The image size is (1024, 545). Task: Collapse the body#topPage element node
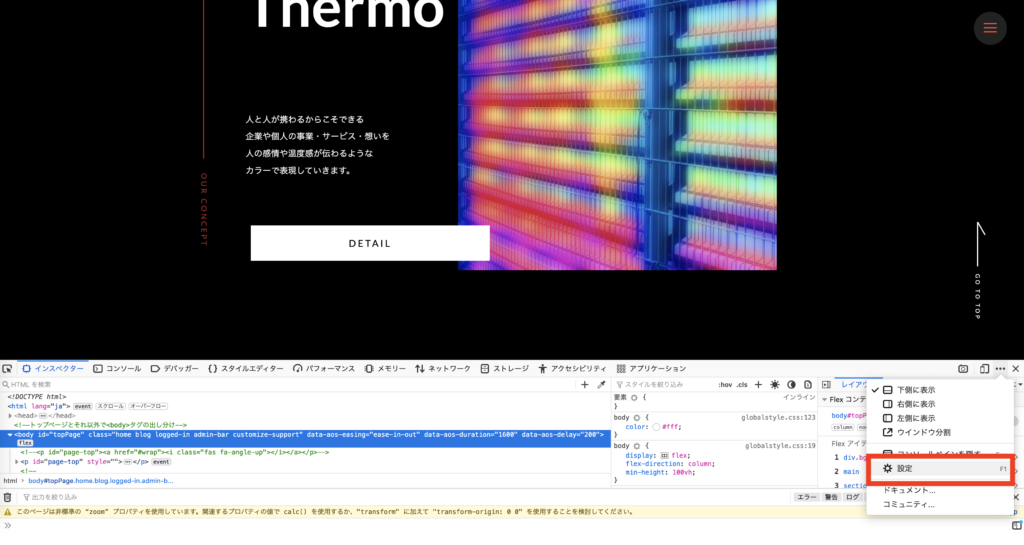point(10,434)
